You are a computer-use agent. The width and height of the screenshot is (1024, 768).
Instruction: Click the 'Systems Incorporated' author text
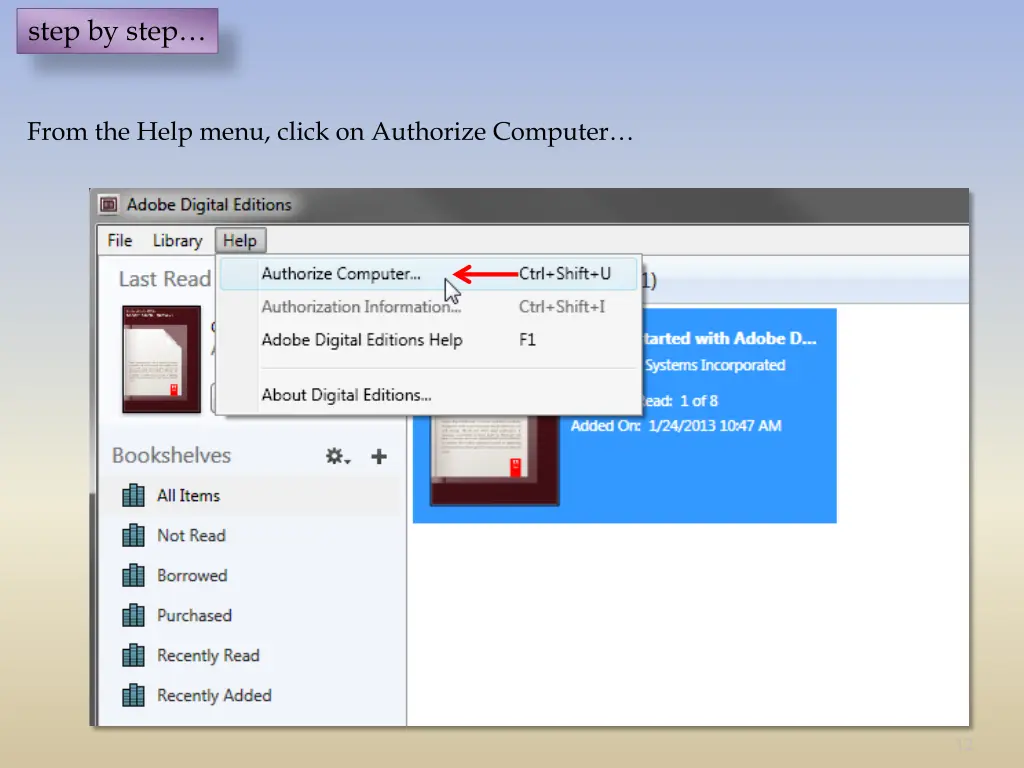714,365
